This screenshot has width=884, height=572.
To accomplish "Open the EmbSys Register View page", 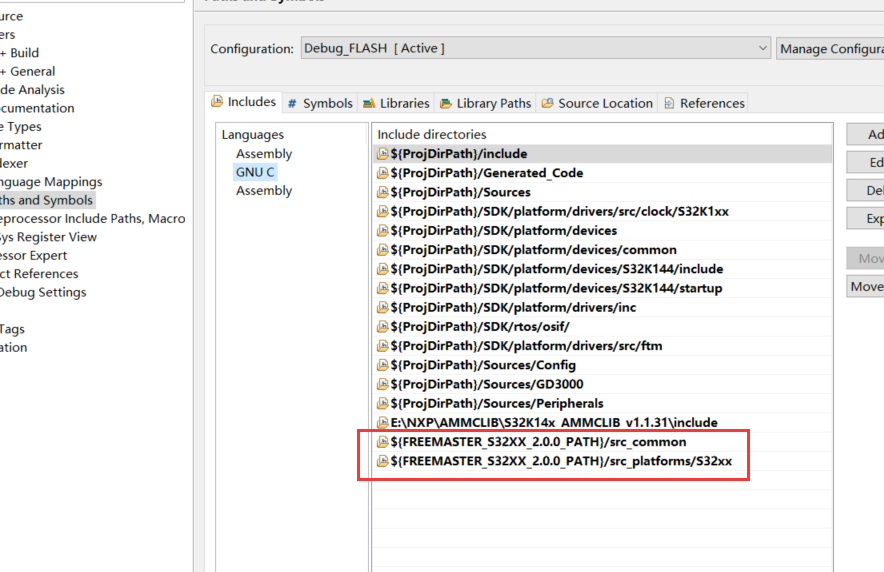I will (x=48, y=237).
